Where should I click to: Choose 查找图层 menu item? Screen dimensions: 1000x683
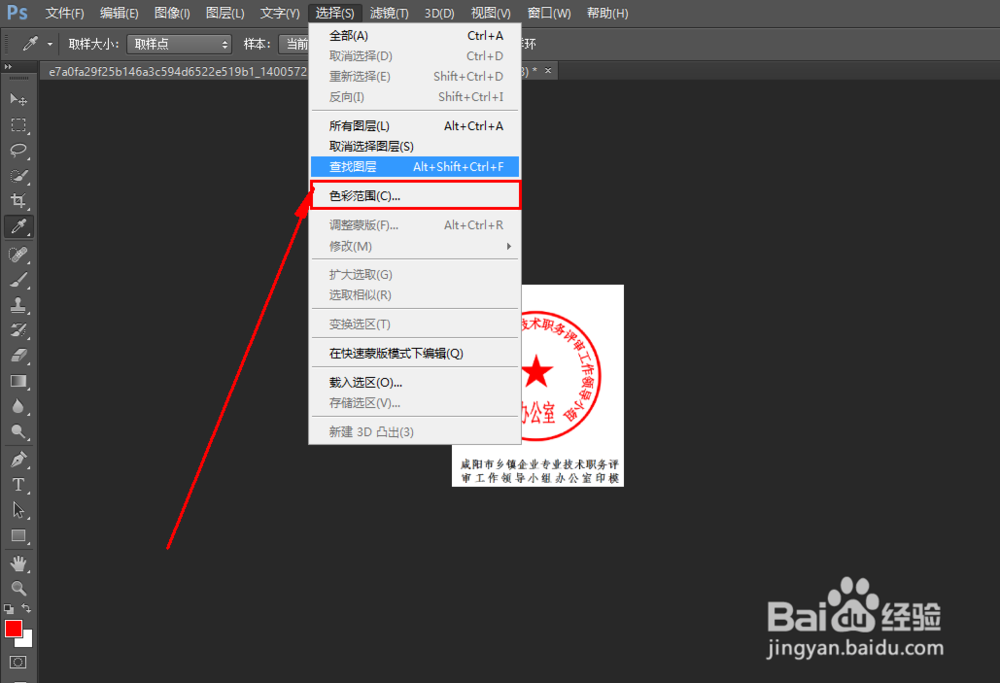pos(415,167)
